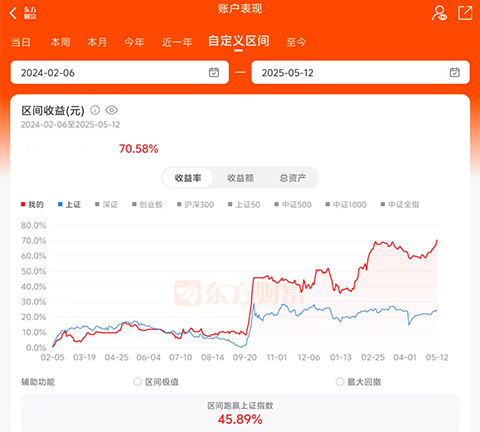Viewport: 480px width, 432px height.
Task: Toggle the red 我的 legend swatch
Action: coord(23,204)
